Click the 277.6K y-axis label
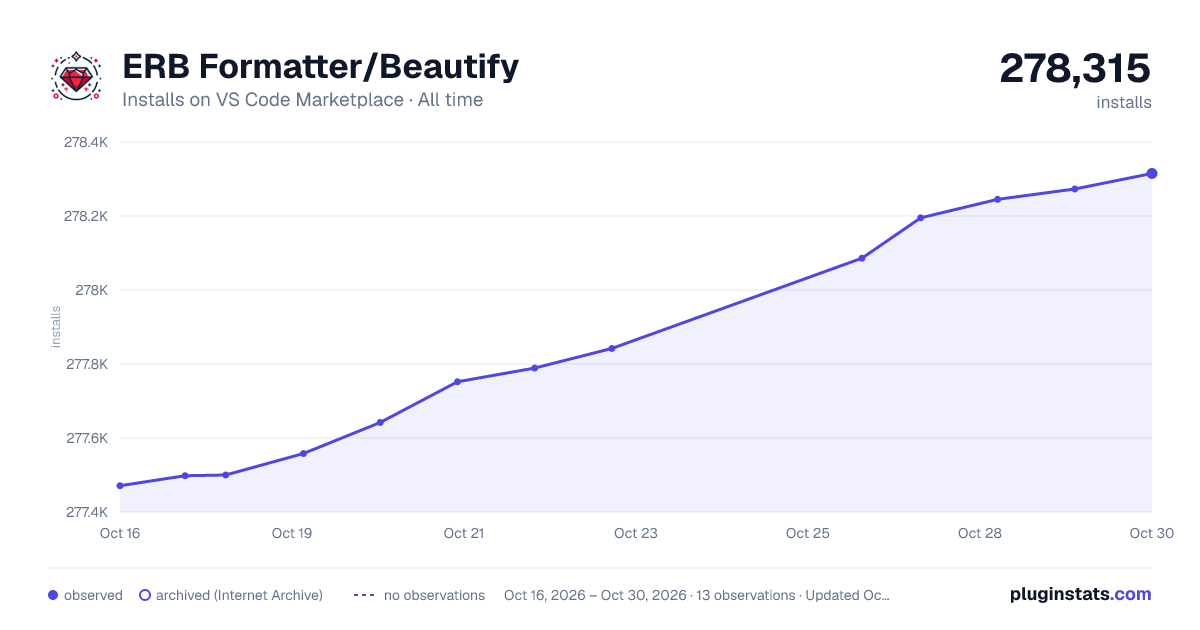 (86, 438)
